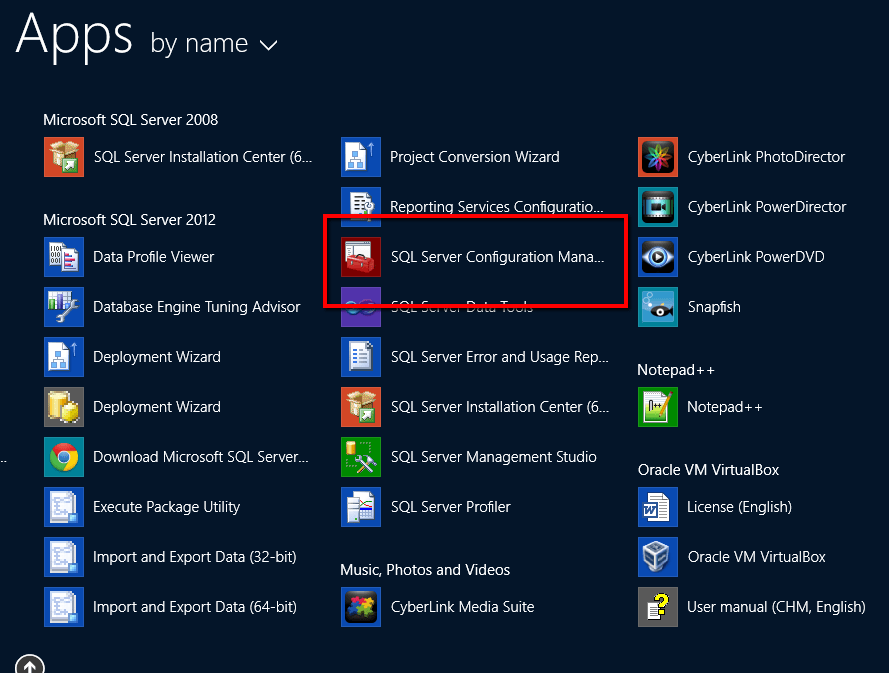
Task: Open Deployment Wizard with the blue diagram icon
Action: (x=64, y=357)
